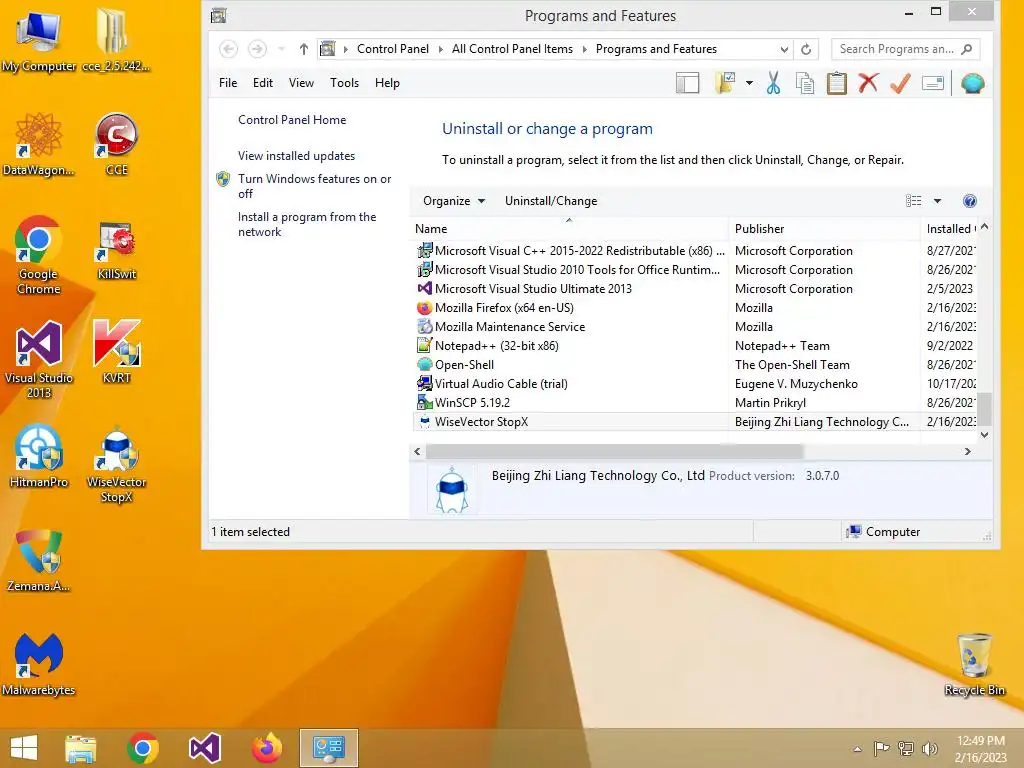Click the orange checkmark Properties icon
Screen dimensions: 1024x768
900,84
